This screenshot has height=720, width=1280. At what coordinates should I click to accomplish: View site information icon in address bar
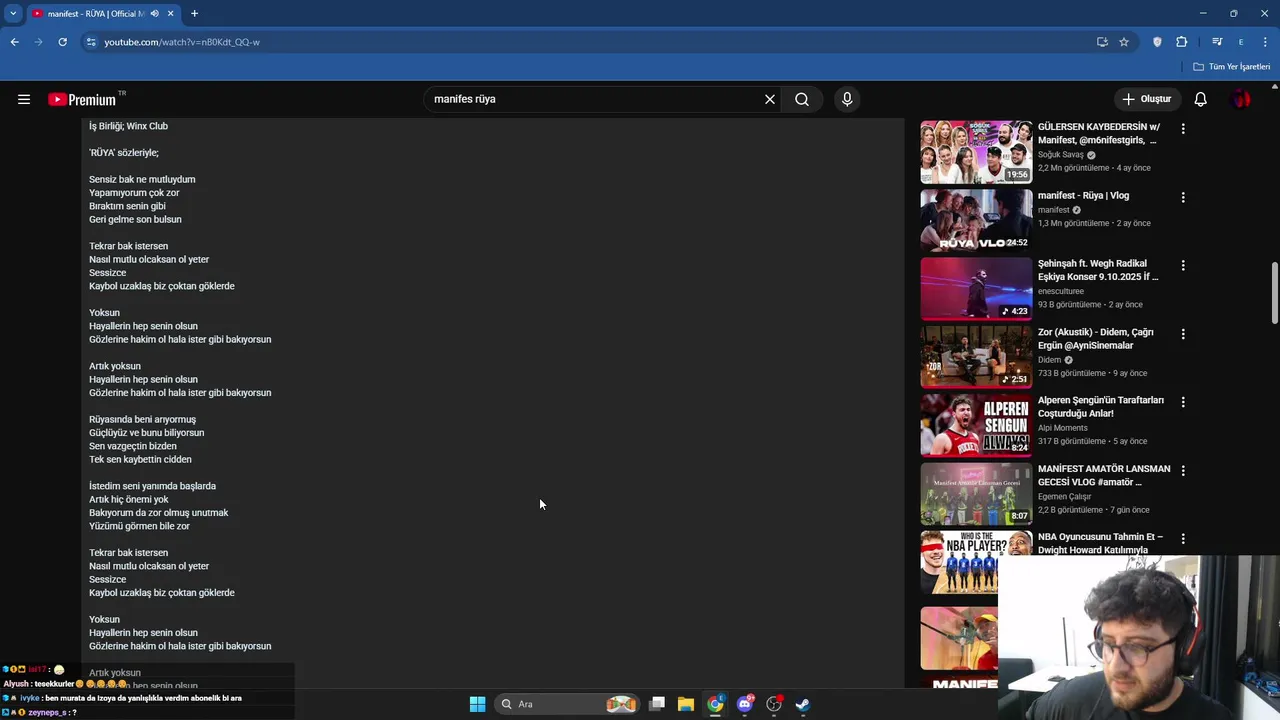(91, 42)
